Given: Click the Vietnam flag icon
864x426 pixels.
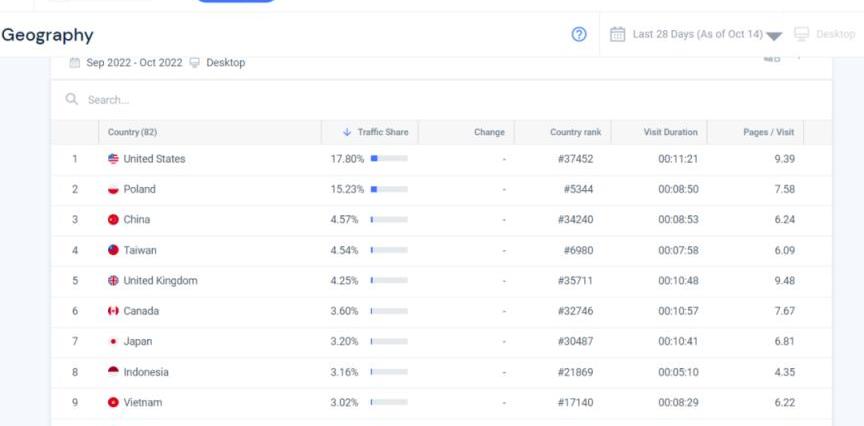Looking at the screenshot, I should point(113,402).
